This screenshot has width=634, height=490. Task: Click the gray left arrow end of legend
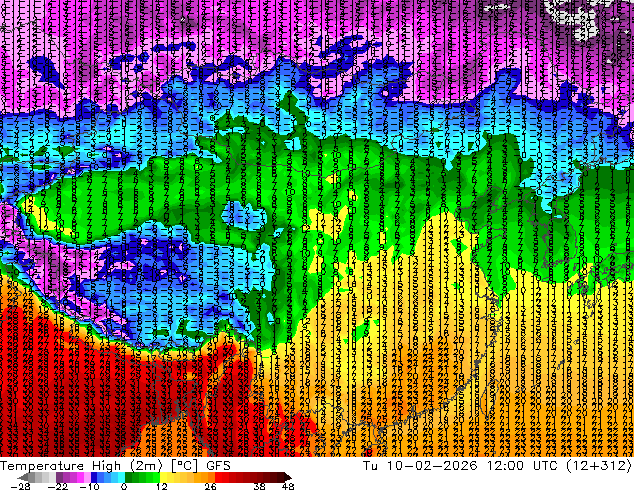click(23, 477)
